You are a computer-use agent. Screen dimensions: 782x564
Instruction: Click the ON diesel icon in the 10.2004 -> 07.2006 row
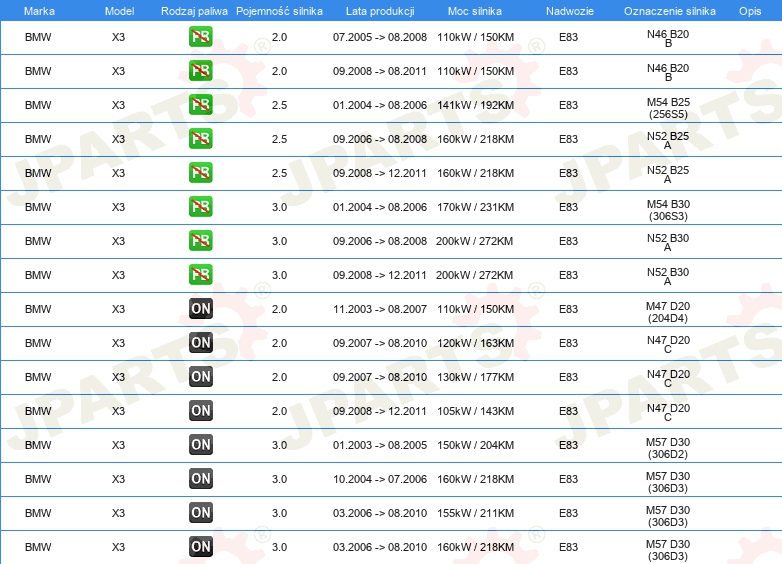point(200,478)
